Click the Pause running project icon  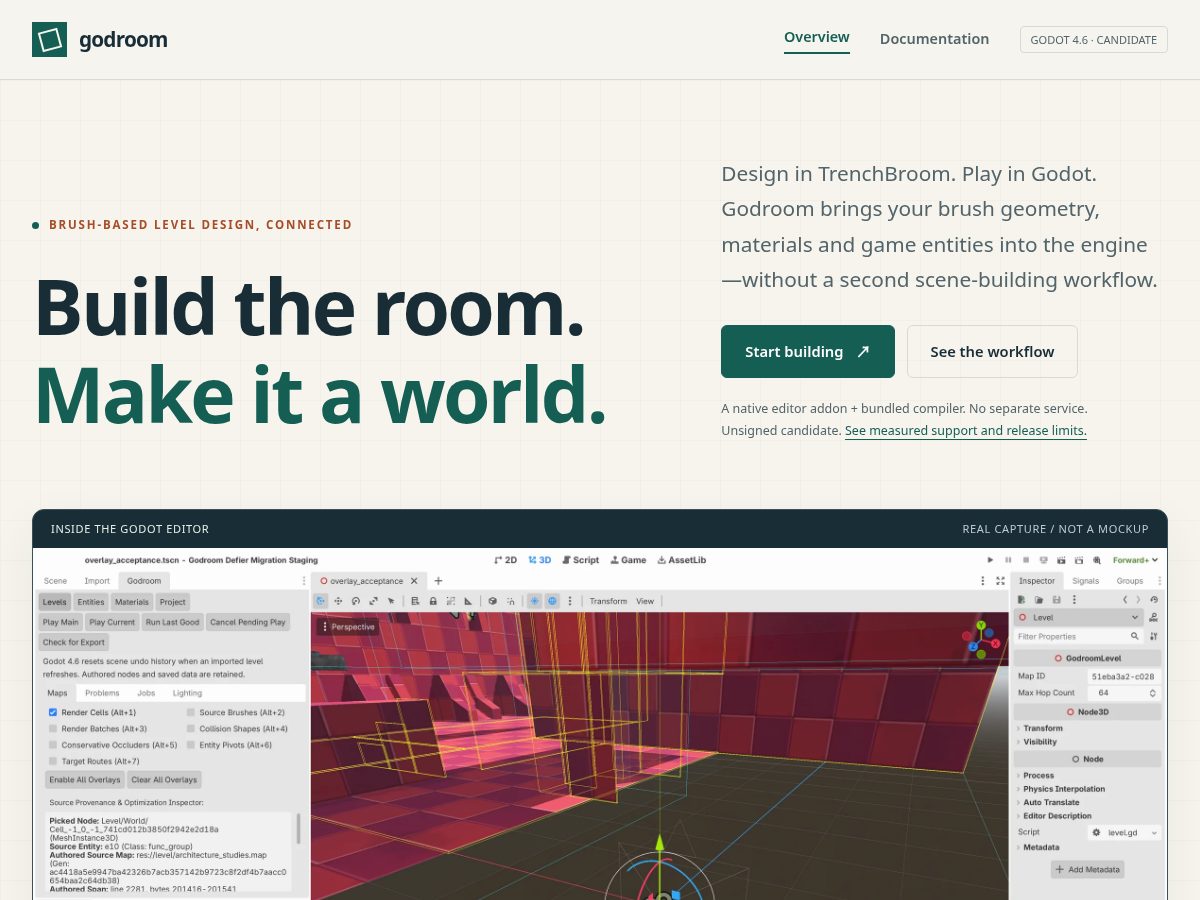click(x=1008, y=560)
